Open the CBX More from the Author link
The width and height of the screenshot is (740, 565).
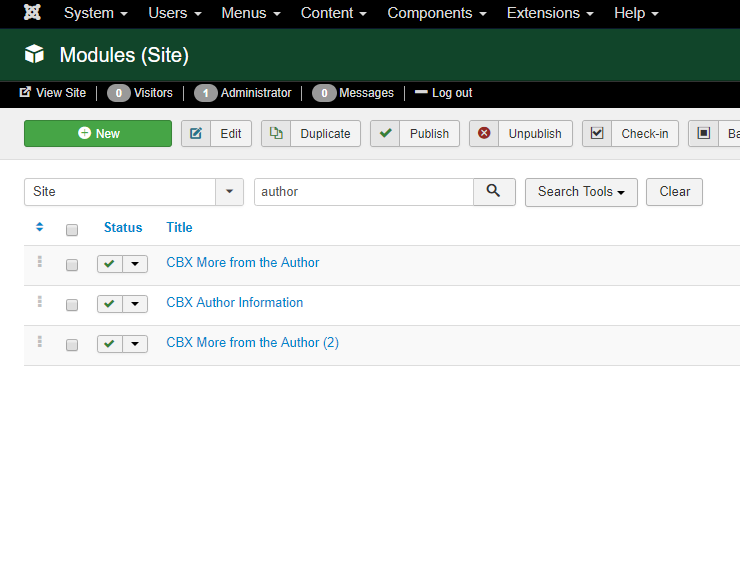pos(243,262)
